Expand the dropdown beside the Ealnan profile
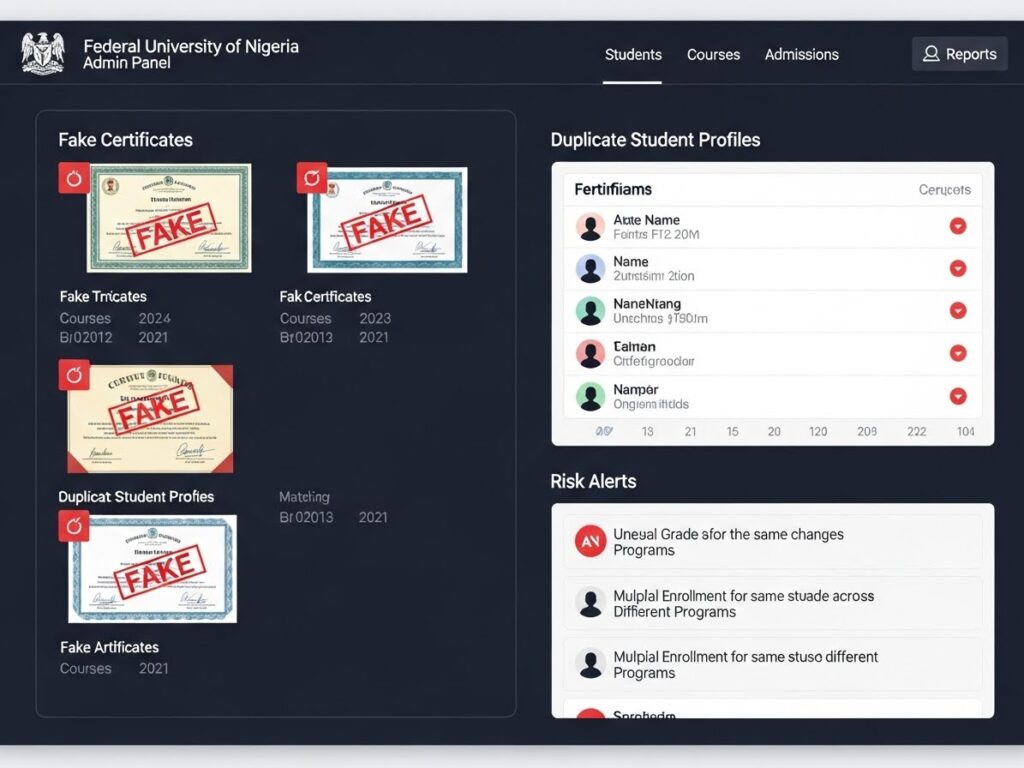 (958, 353)
